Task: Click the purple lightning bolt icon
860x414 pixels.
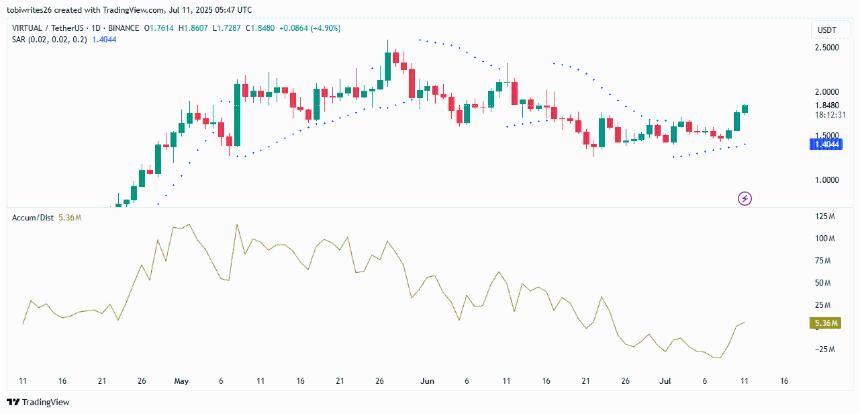Action: pos(744,198)
